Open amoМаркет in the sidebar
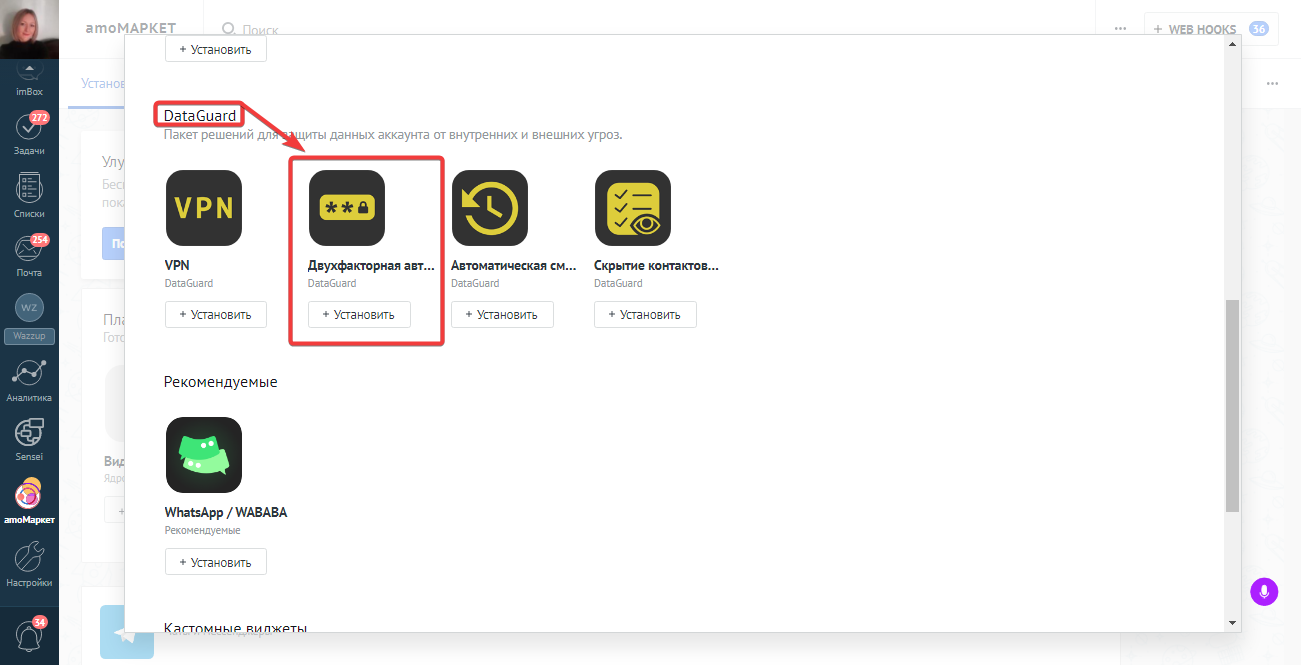The width and height of the screenshot is (1301, 665). pos(29,503)
